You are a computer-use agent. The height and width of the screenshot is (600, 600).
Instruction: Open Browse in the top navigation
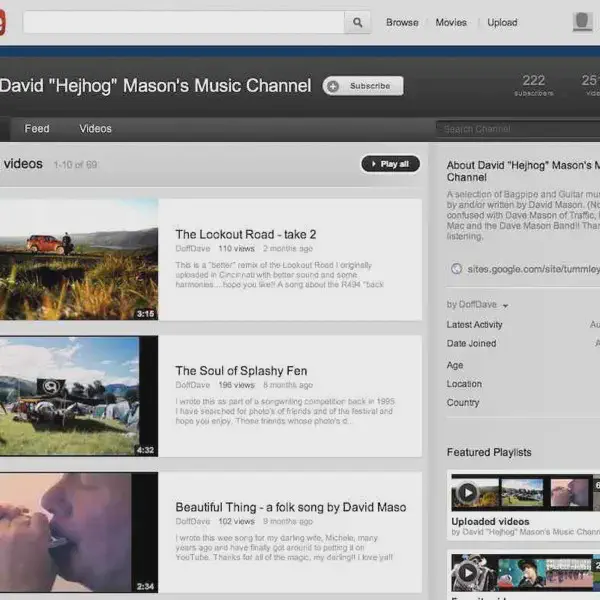point(402,22)
